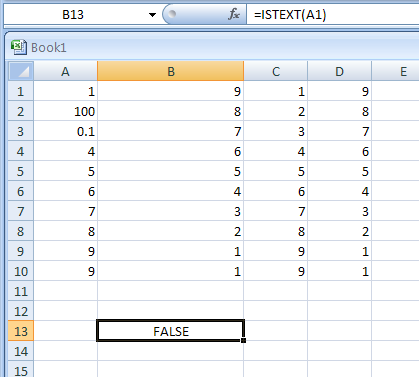Select row 7 header
This screenshot has height=377, width=419.
[21, 211]
